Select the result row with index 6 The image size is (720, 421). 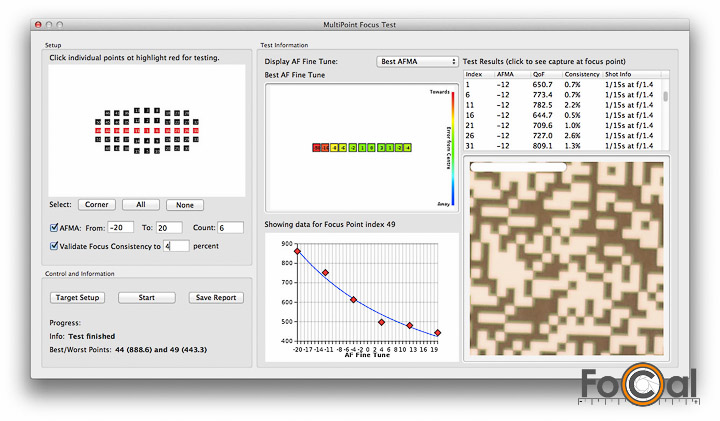point(563,95)
